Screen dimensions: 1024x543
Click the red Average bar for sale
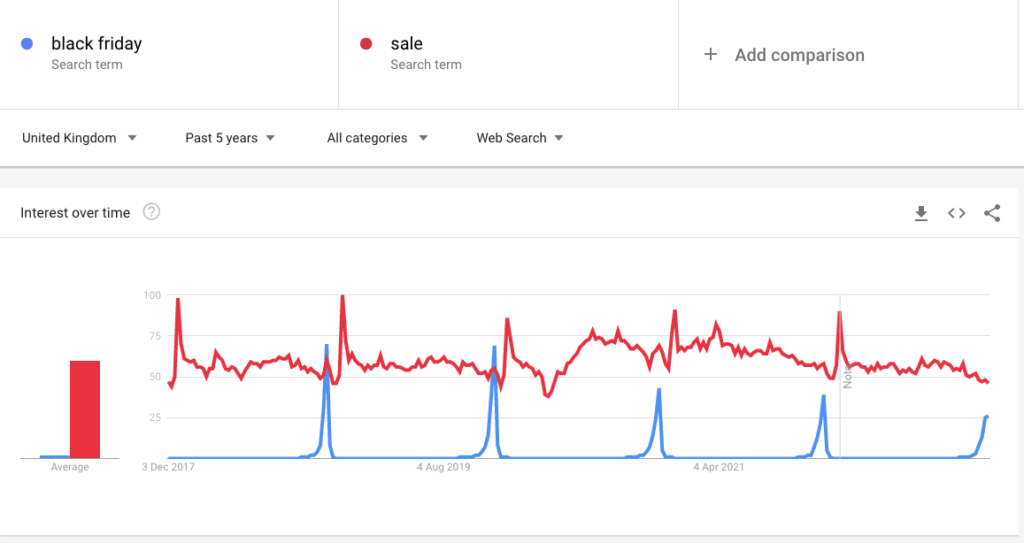coord(84,409)
